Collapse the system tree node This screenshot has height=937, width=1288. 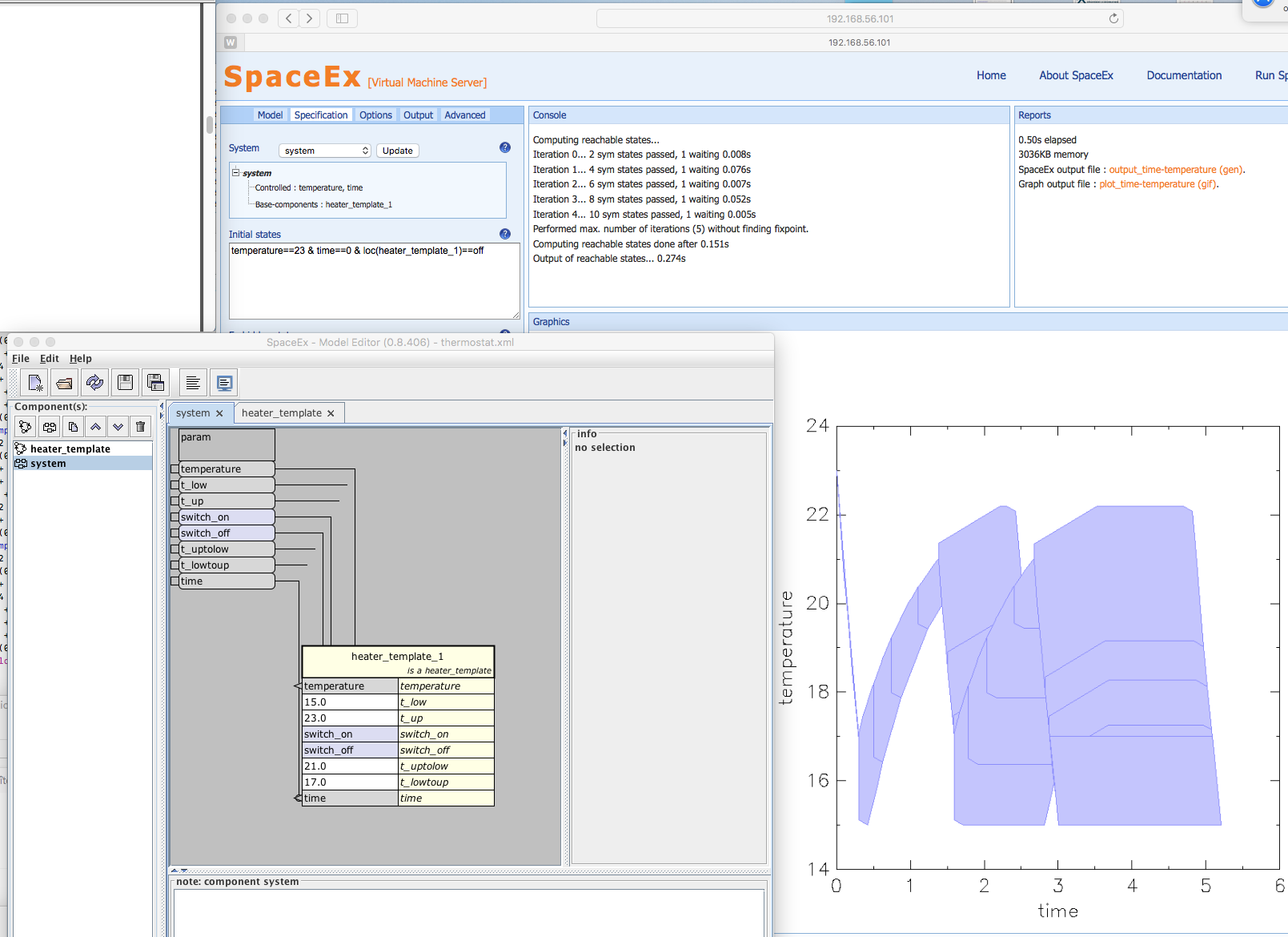(x=236, y=172)
